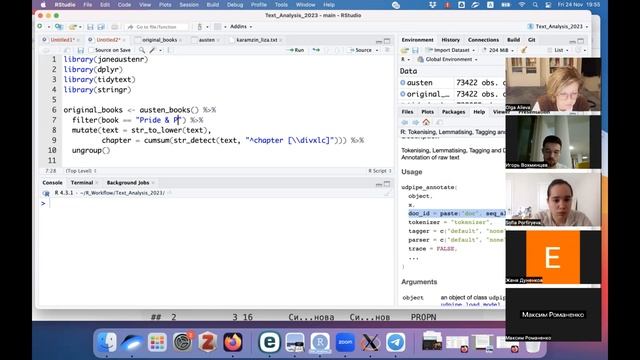
Task: Click the save all documents icon
Action: [100, 27]
